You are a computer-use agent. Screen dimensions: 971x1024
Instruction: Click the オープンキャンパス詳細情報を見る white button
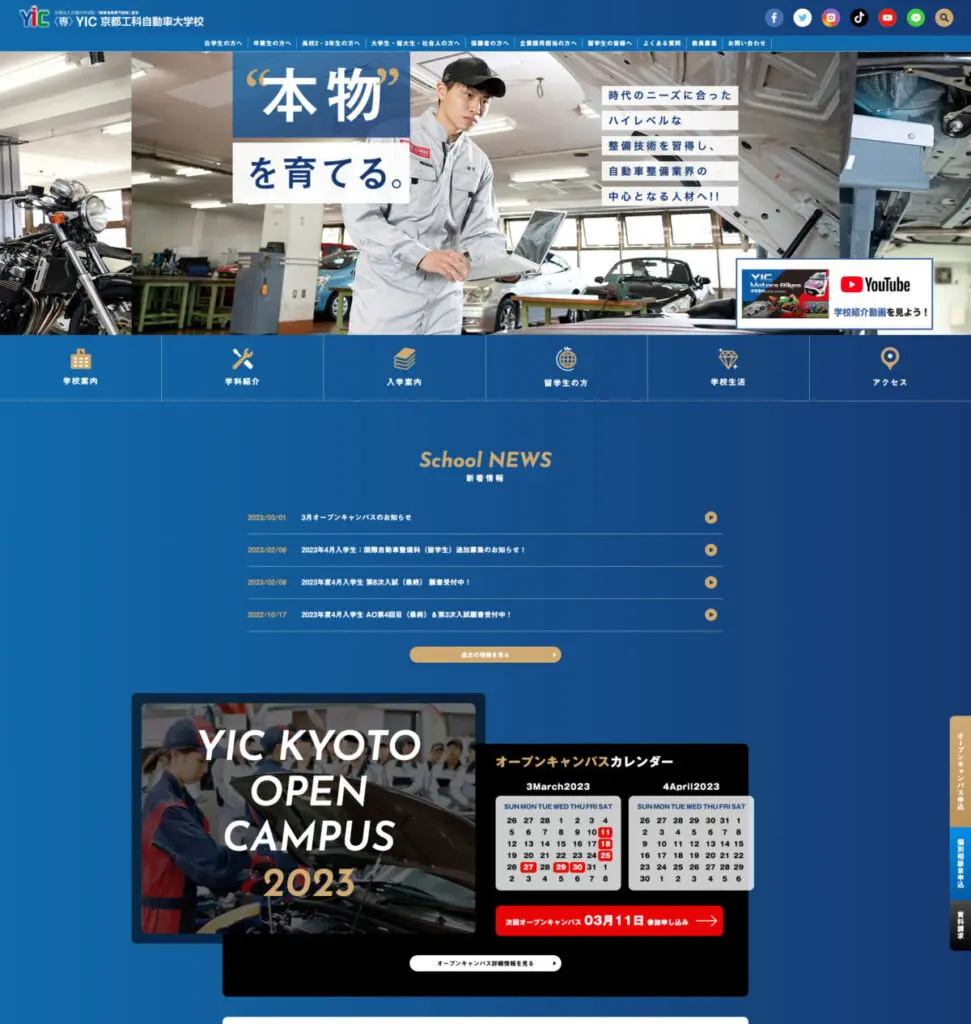pos(485,963)
